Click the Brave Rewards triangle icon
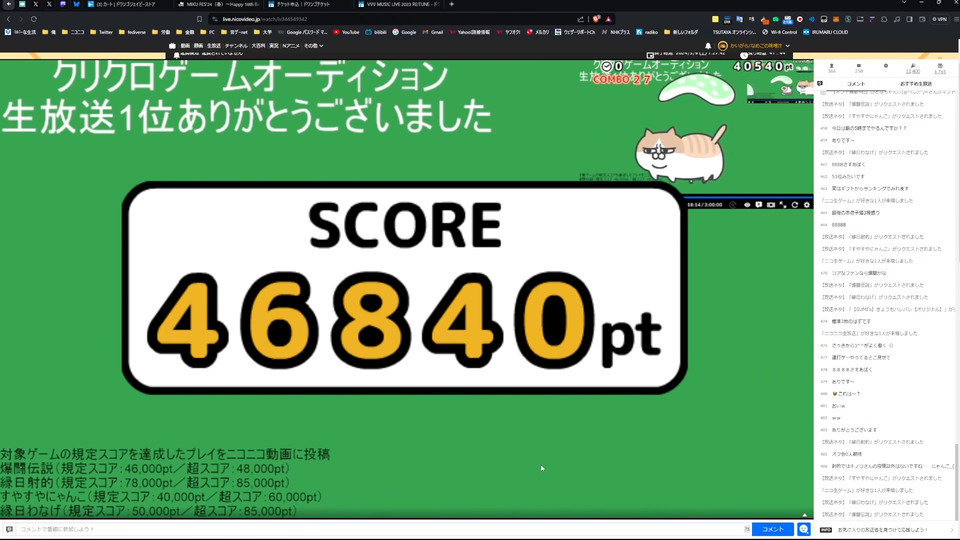Screen dimensions: 960x540 pos(608,20)
